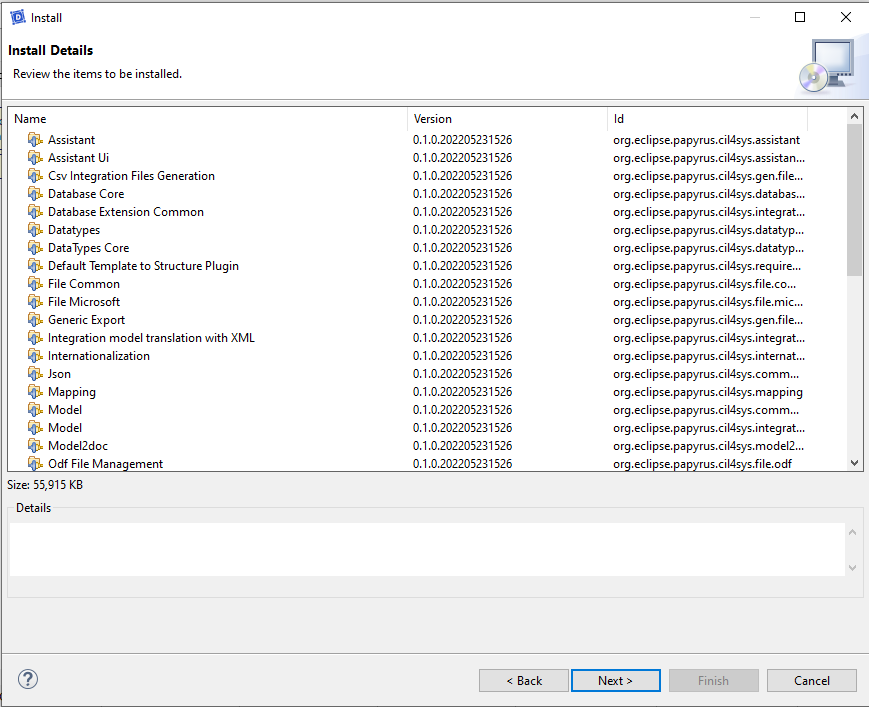Click Details box scroll up arrow
Image resolution: width=869 pixels, height=707 pixels.
pyautogui.click(x=852, y=532)
